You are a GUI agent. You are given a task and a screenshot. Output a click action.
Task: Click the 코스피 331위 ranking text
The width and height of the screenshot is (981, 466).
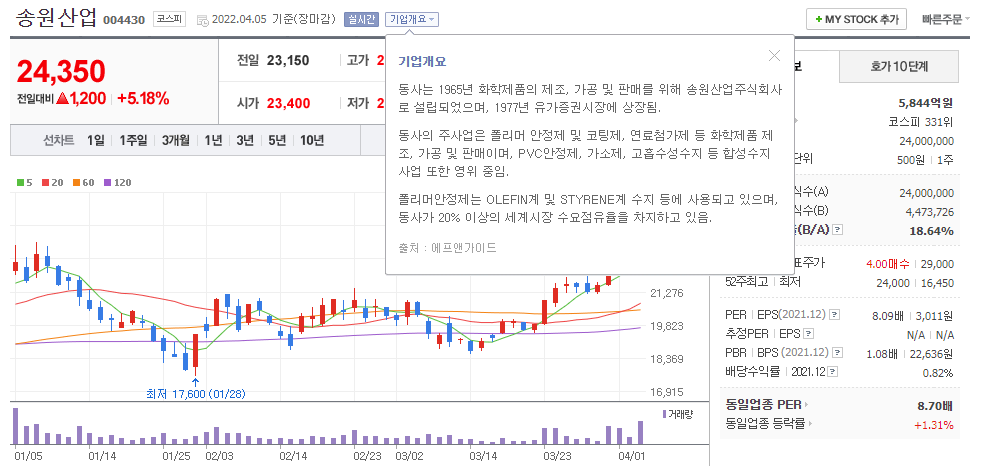[x=921, y=121]
